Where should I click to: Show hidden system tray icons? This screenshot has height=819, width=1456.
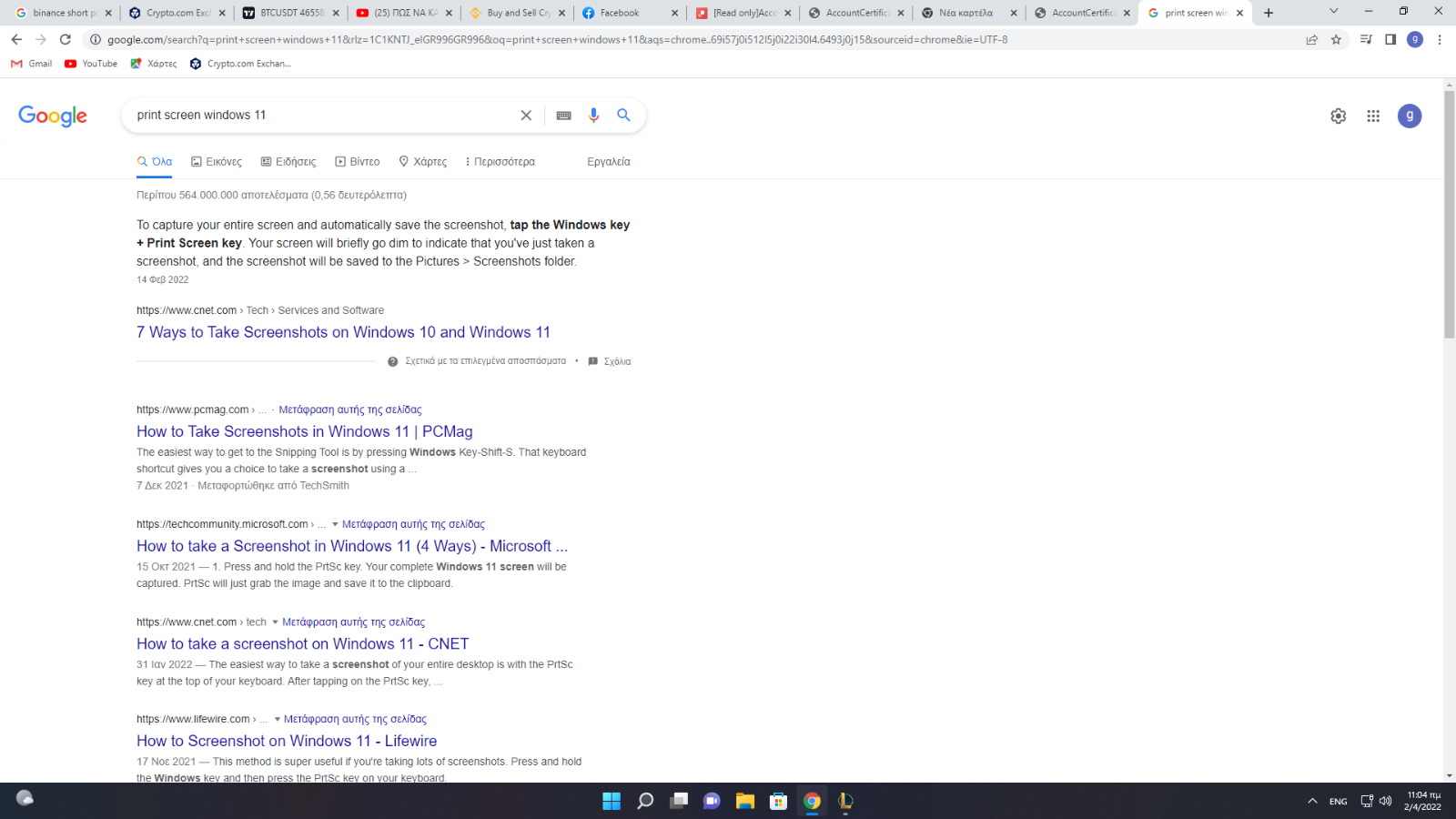point(1312,801)
